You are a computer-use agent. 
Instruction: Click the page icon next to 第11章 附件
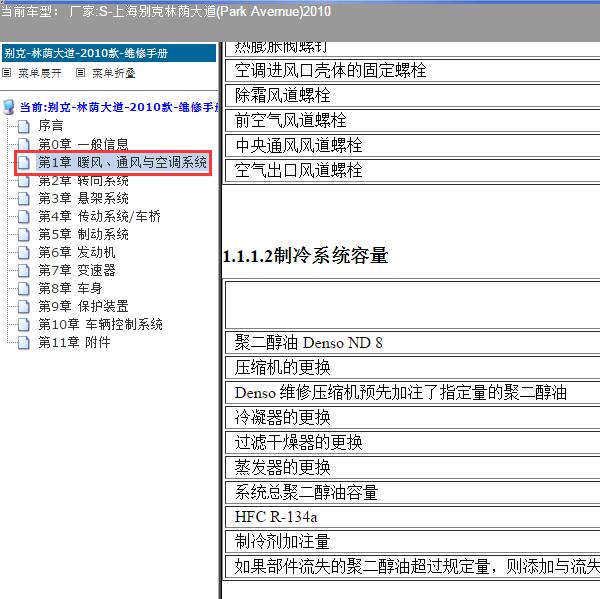click(24, 342)
